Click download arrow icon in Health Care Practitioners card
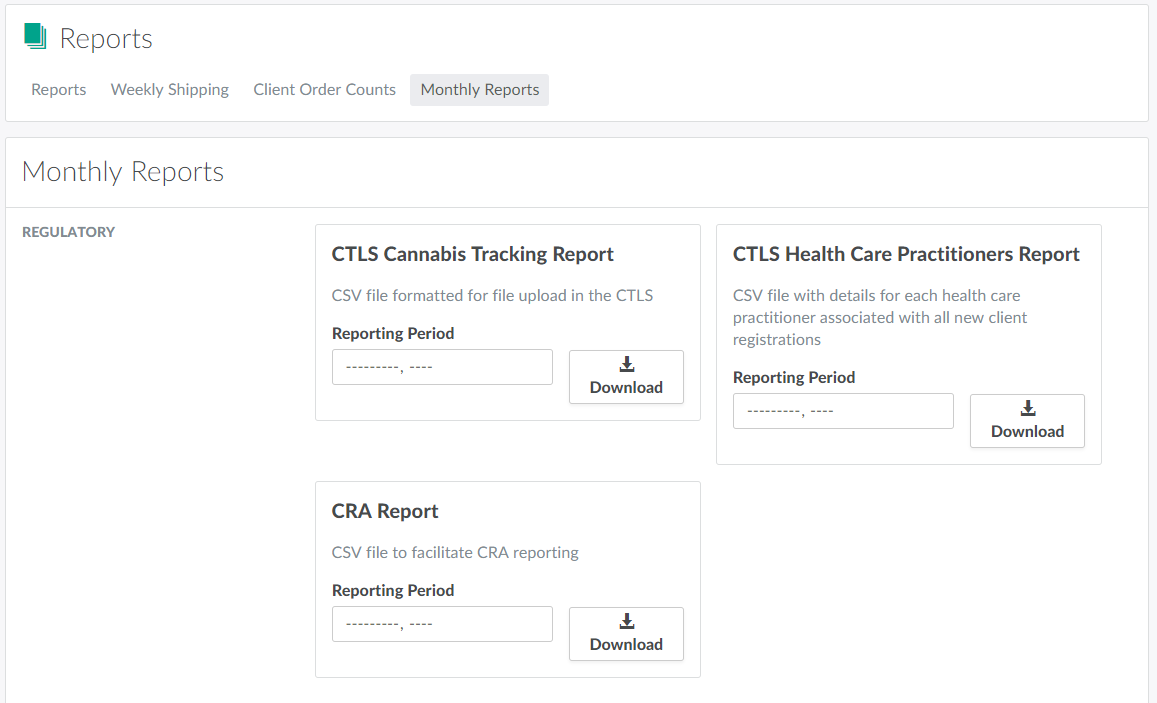 click(1028, 408)
